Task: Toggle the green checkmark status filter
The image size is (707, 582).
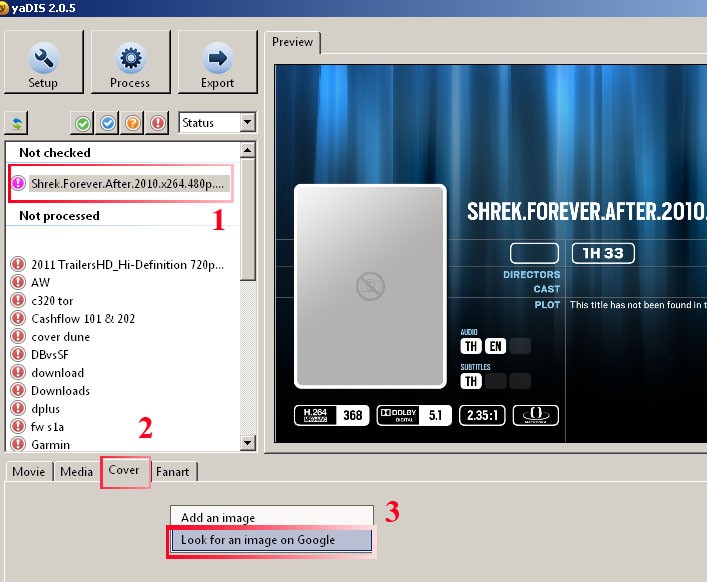Action: pyautogui.click(x=82, y=123)
